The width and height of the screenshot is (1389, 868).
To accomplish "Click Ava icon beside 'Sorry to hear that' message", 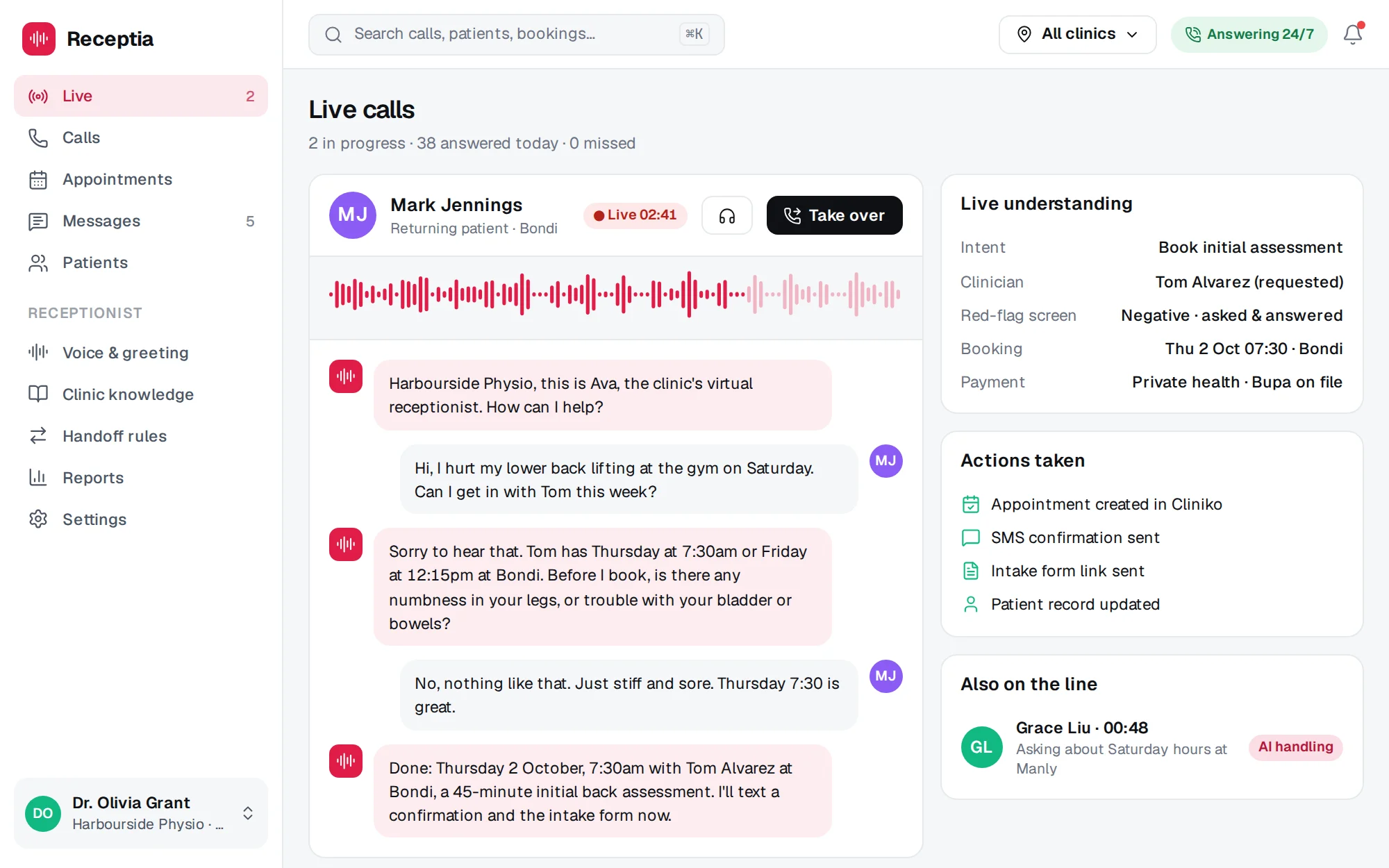I will tap(346, 544).
